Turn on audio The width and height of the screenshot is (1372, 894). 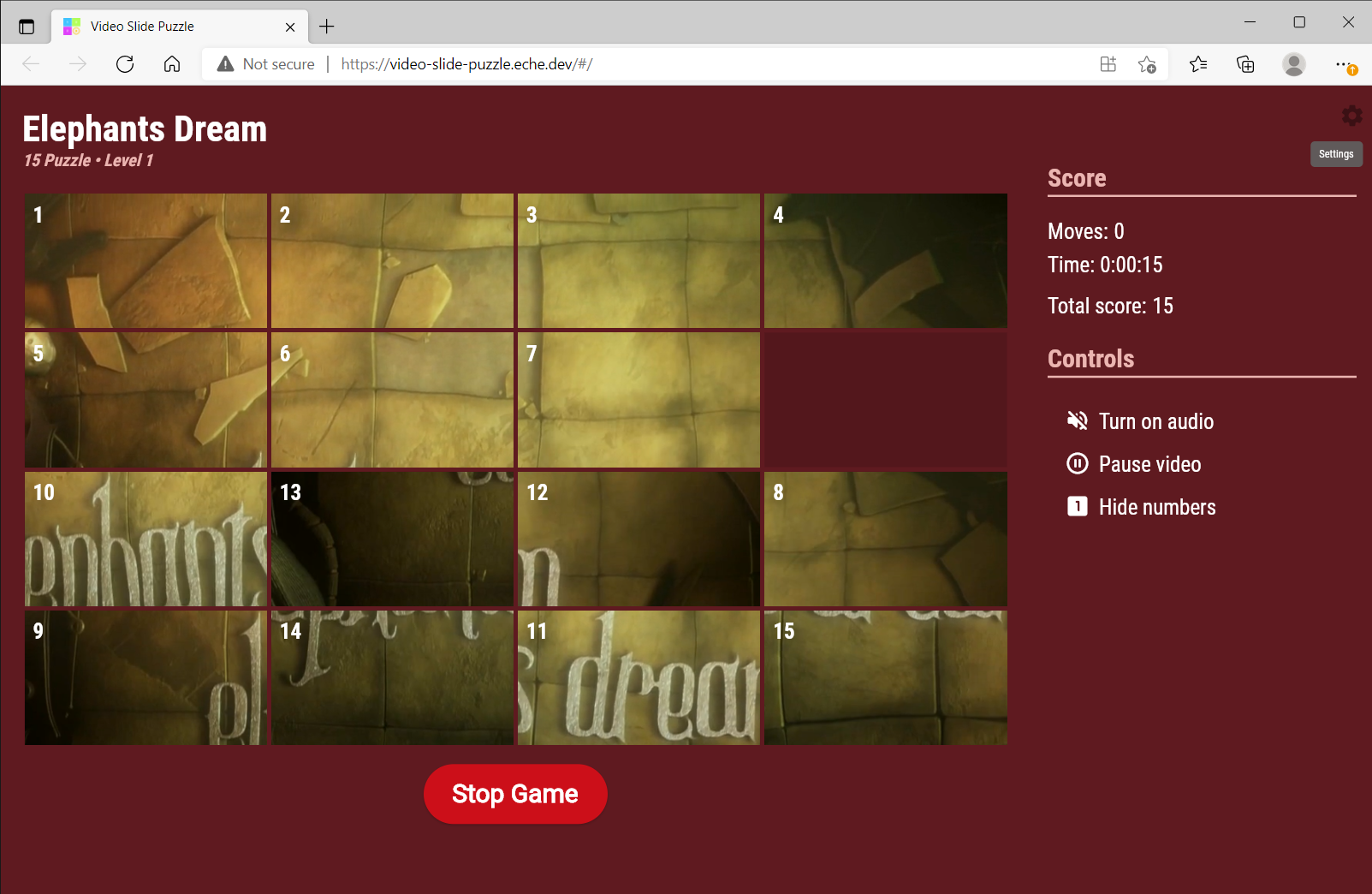pos(1140,420)
